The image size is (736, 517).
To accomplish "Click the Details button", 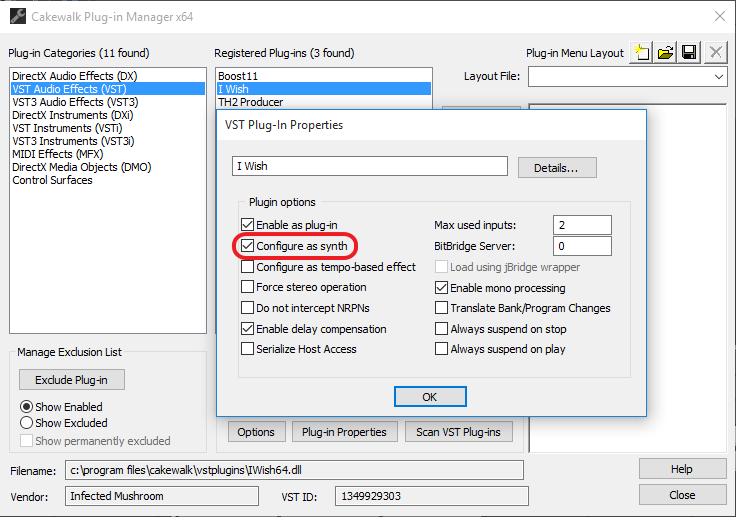I will pos(557,168).
